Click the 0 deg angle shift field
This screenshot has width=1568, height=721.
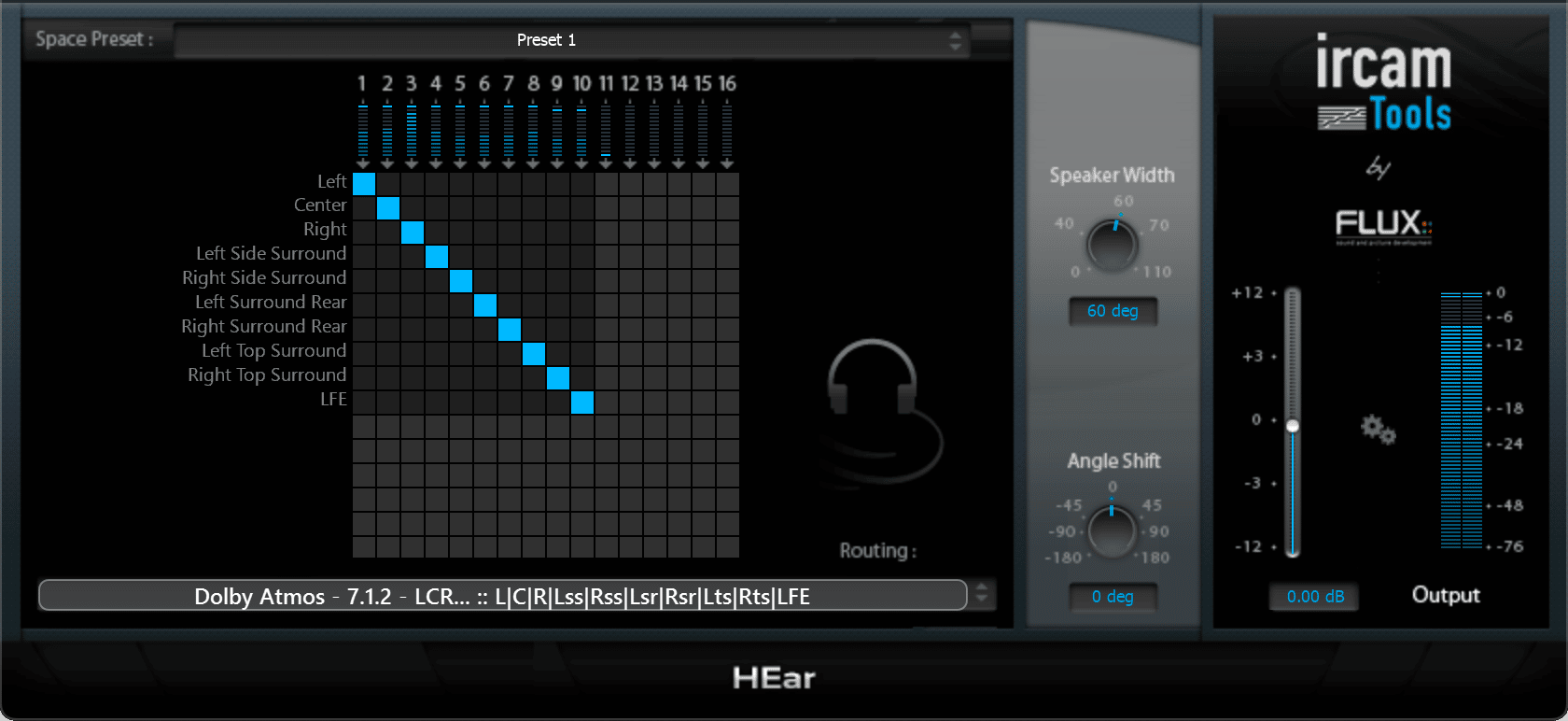pos(1113,597)
